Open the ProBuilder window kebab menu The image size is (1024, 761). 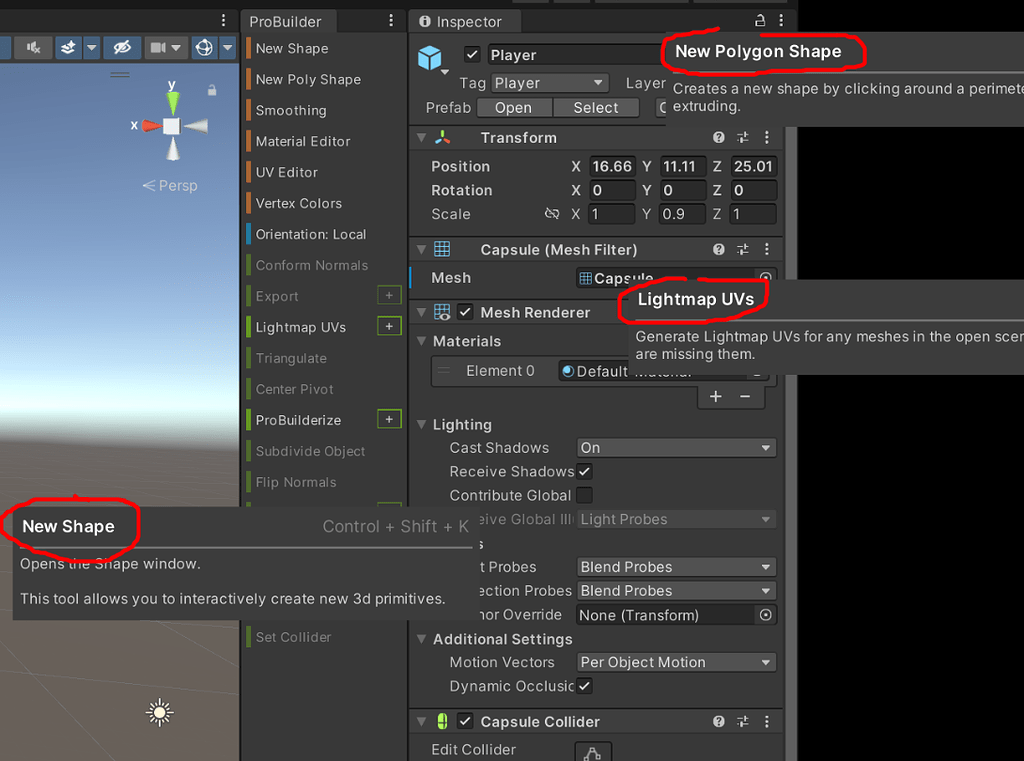390,21
